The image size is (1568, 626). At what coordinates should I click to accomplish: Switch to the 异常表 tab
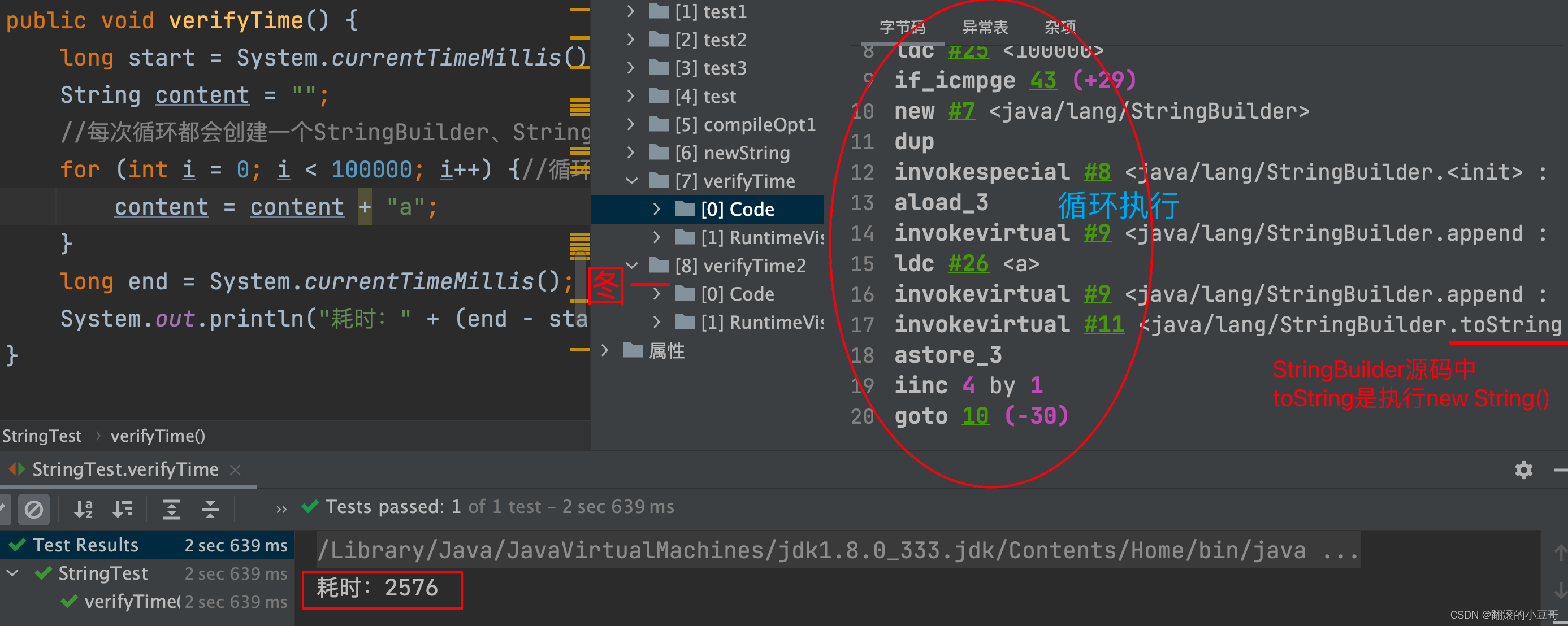pos(984,27)
